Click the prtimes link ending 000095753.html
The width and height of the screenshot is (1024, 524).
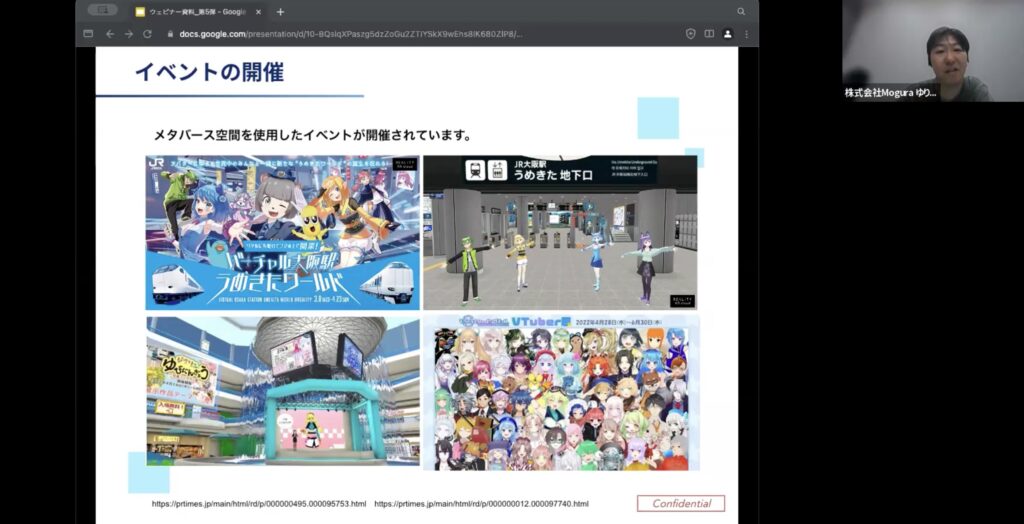click(x=259, y=504)
